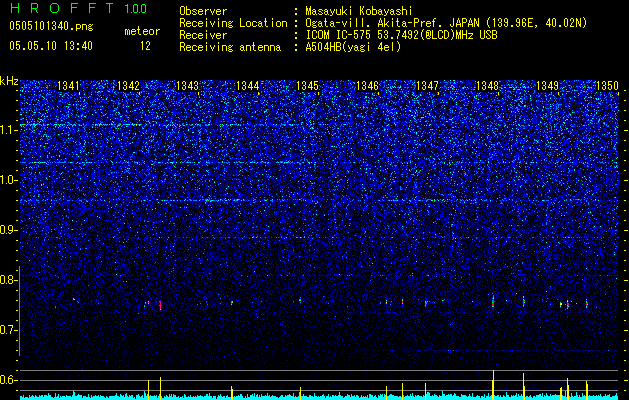
Task: Click the "Receiving Location" label
Action: [x=233, y=23]
